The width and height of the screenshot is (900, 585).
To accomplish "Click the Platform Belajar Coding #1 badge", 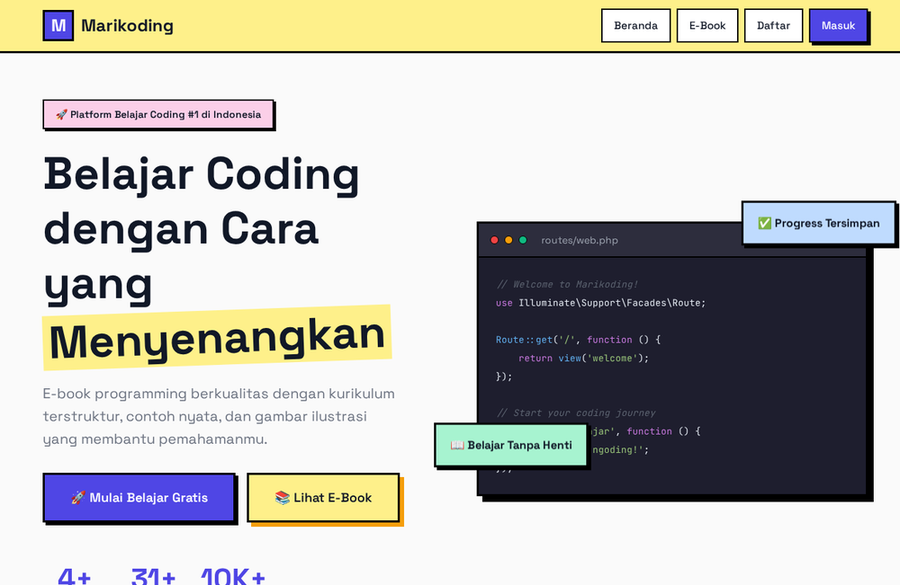I will tap(158, 114).
